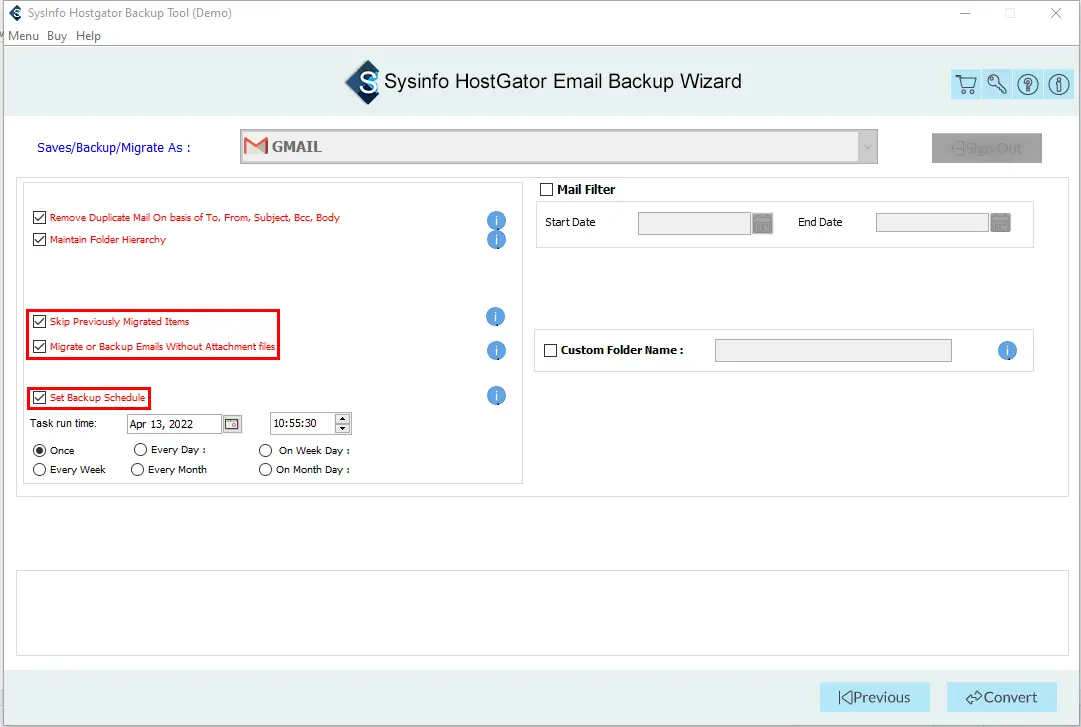Open the question mark help icon
This screenshot has width=1081, height=727.
pos(1028,84)
